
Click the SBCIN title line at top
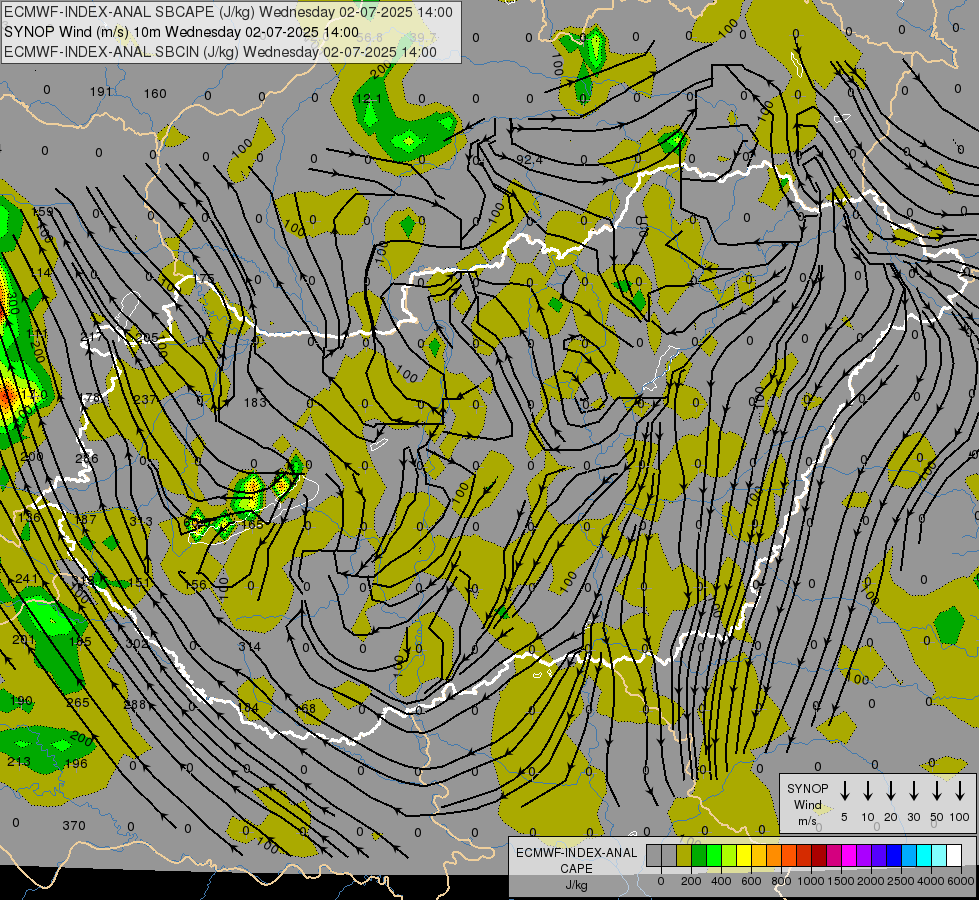(x=220, y=52)
